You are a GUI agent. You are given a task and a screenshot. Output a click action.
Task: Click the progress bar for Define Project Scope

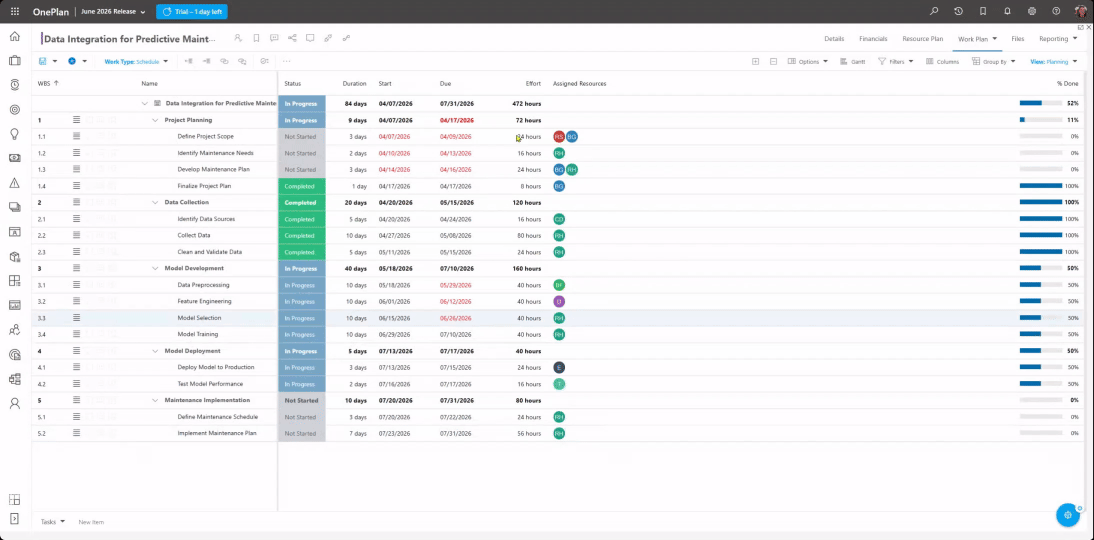pos(1040,136)
